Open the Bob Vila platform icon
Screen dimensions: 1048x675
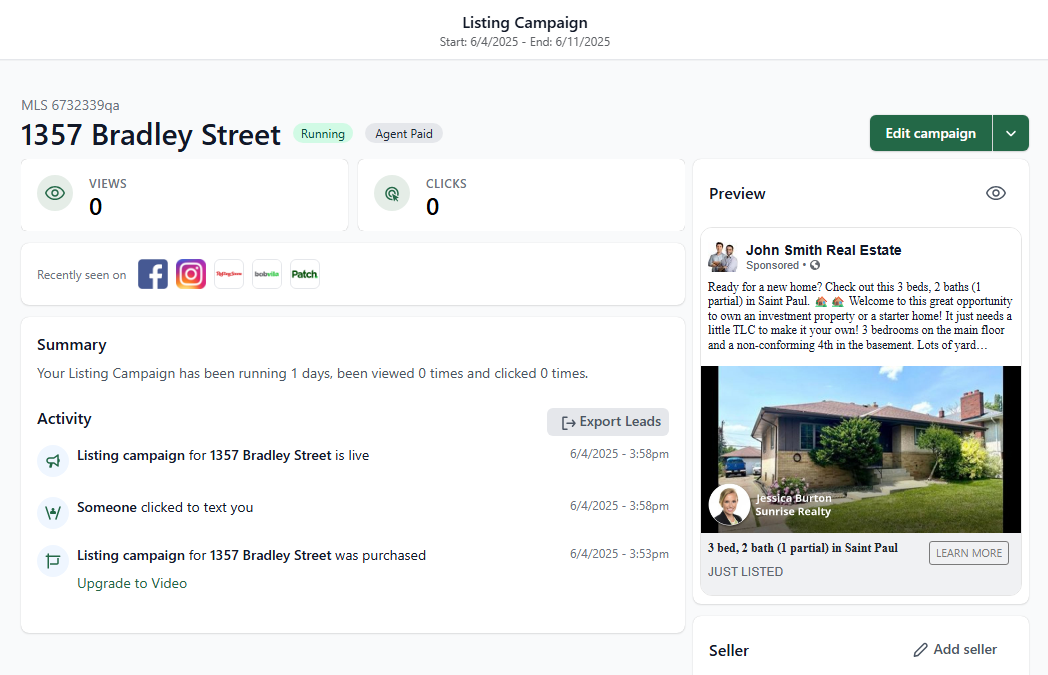266,273
